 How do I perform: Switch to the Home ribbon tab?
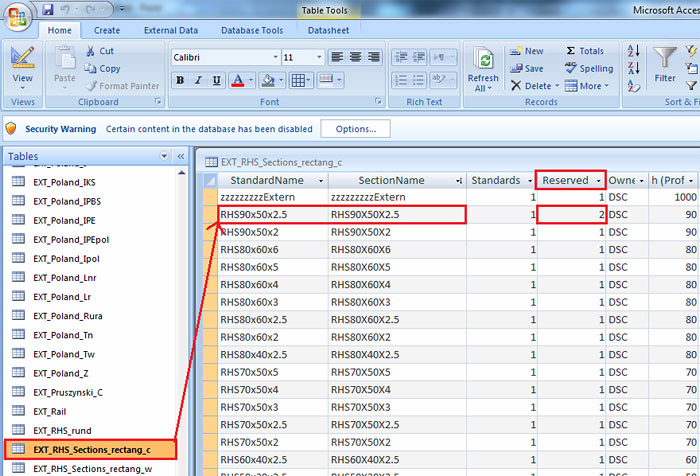tap(59, 30)
